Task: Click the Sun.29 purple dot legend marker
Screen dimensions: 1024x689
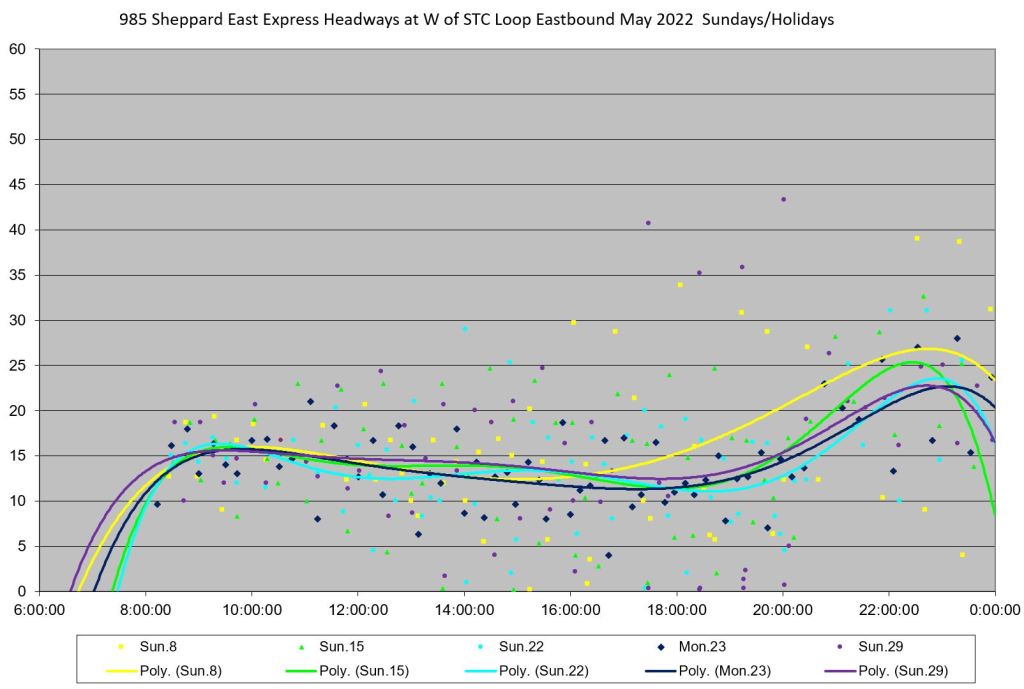Action: click(x=840, y=646)
